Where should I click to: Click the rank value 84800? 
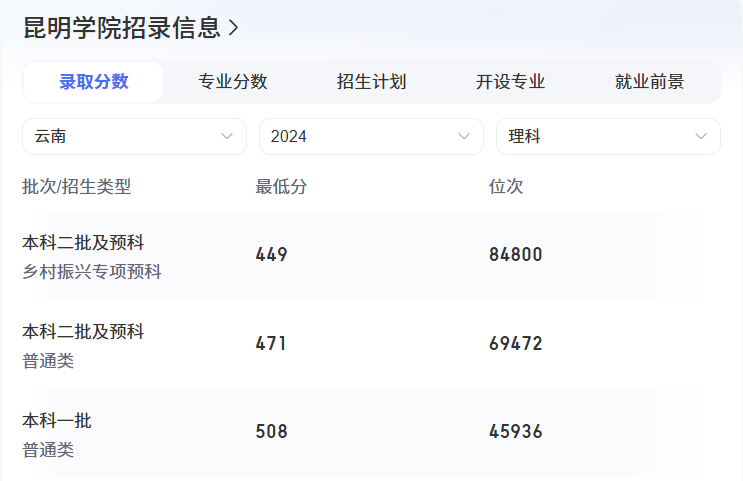[x=516, y=255]
